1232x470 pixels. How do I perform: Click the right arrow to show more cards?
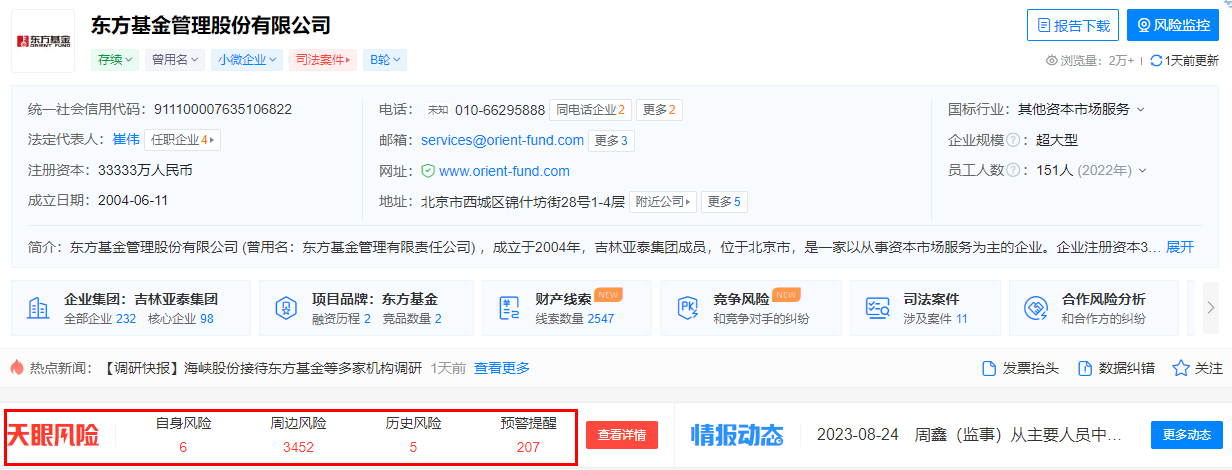1212,308
